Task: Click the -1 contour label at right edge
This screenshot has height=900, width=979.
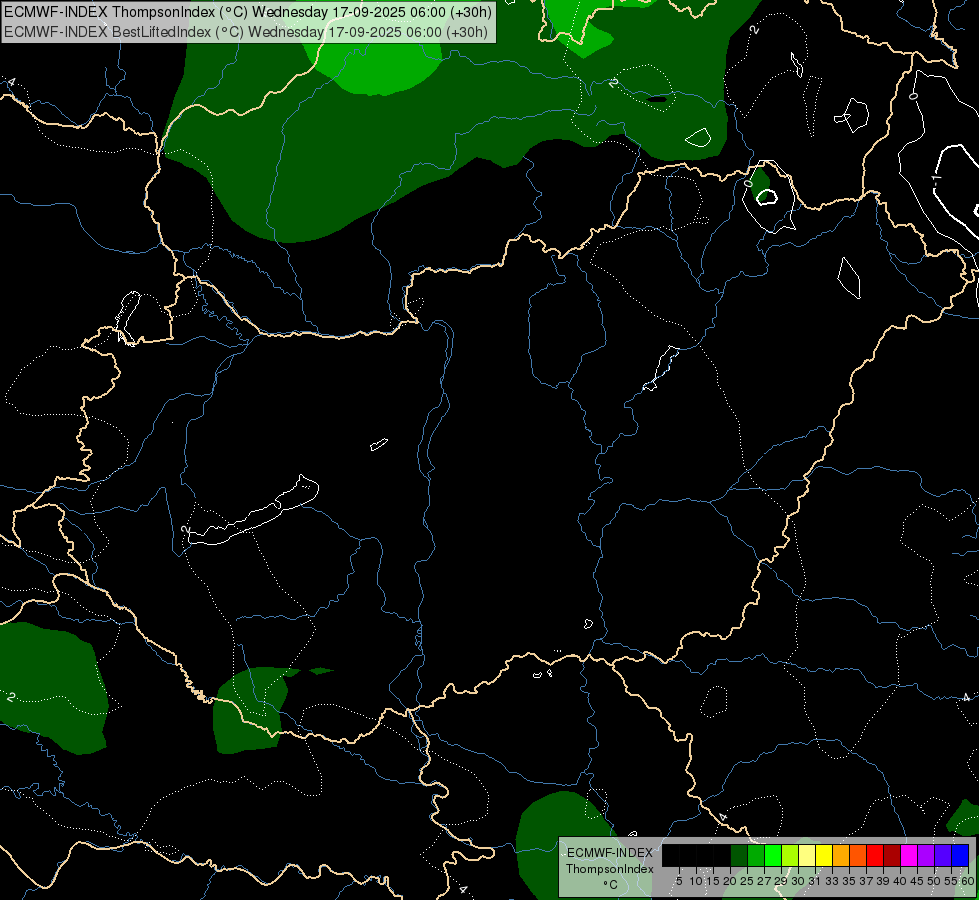Action: tap(936, 179)
